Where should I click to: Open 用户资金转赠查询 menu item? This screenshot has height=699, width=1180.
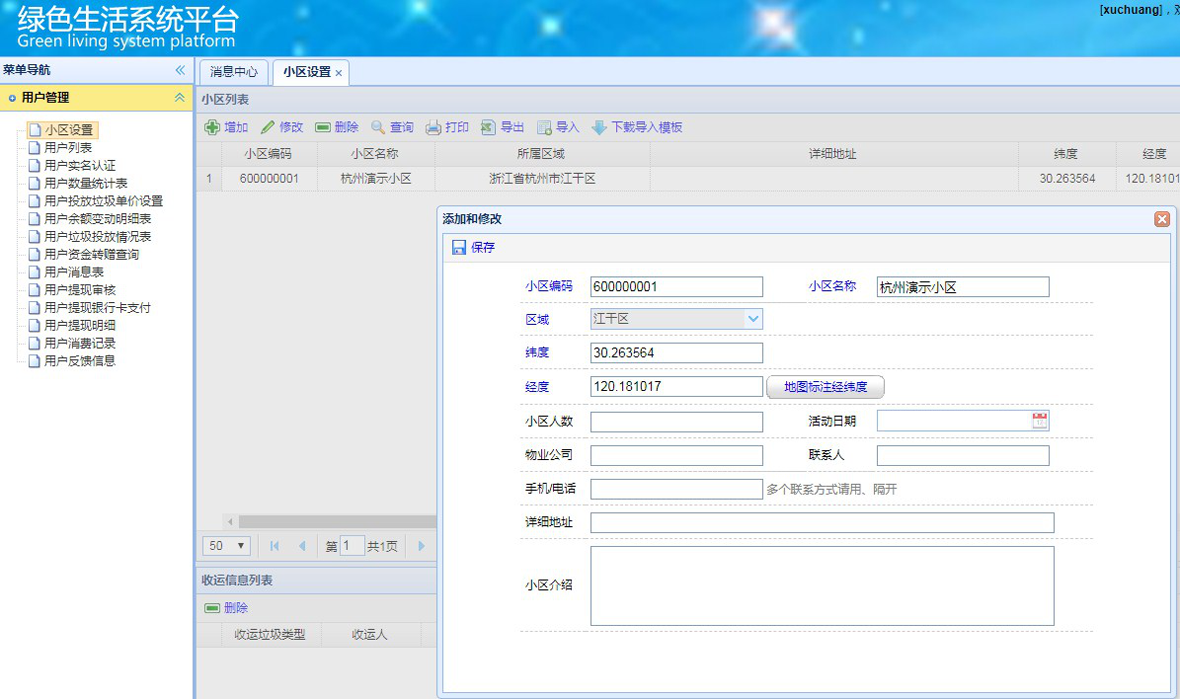tap(92, 254)
